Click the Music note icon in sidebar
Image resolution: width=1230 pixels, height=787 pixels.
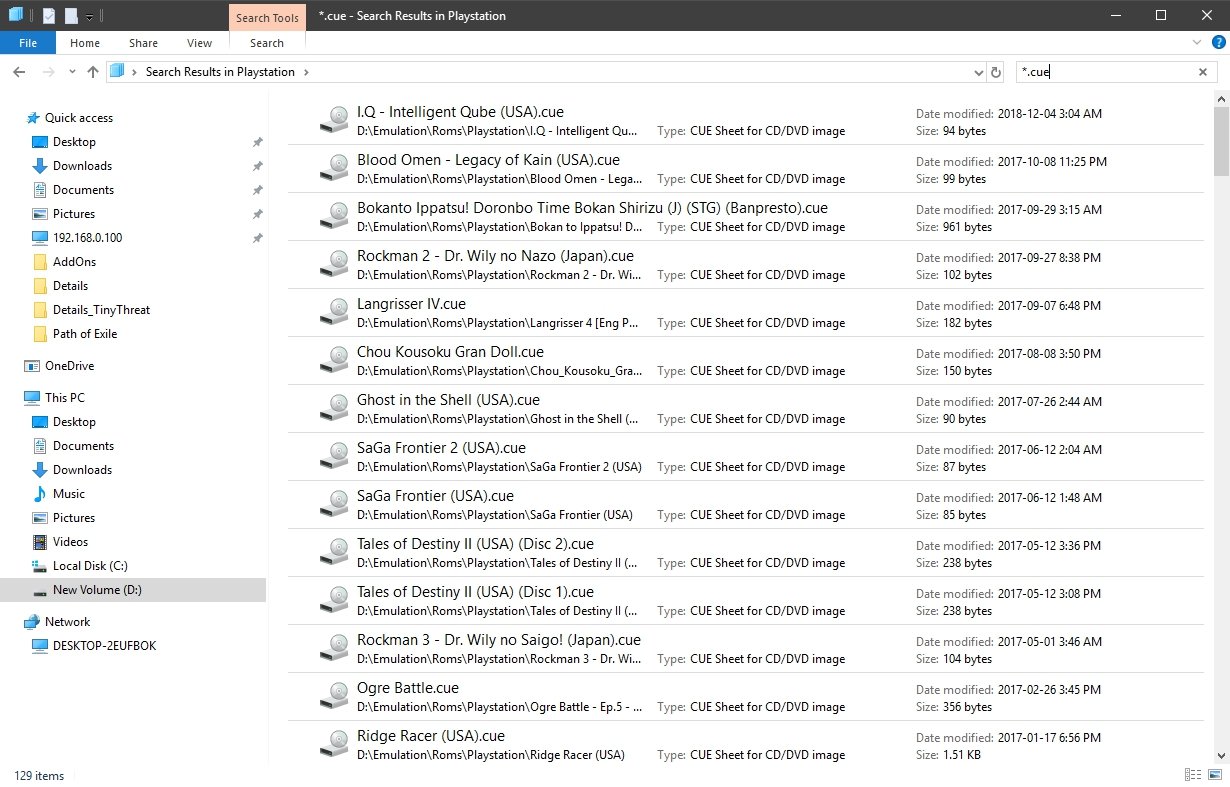pyautogui.click(x=40, y=494)
